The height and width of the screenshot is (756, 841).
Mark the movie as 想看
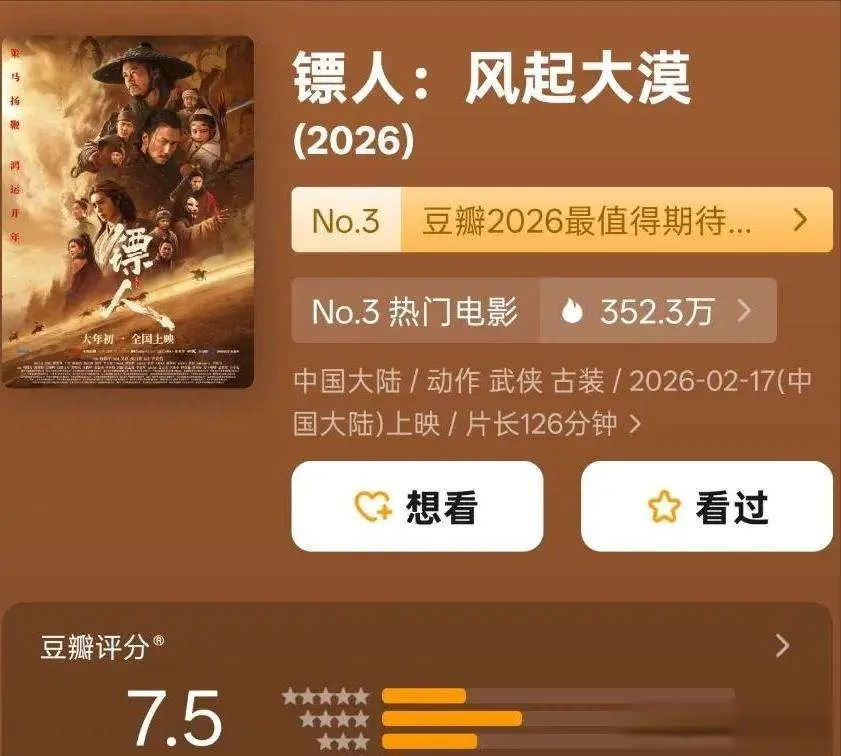click(x=417, y=506)
